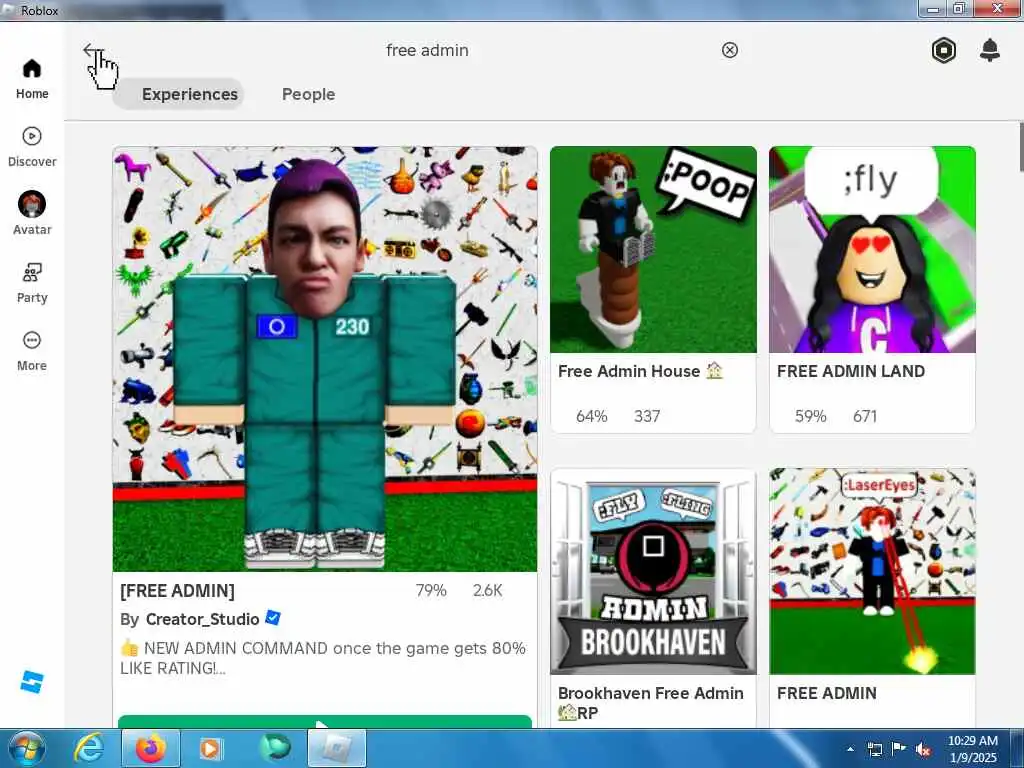
Task: Click the 671 player count
Action: [x=865, y=416]
